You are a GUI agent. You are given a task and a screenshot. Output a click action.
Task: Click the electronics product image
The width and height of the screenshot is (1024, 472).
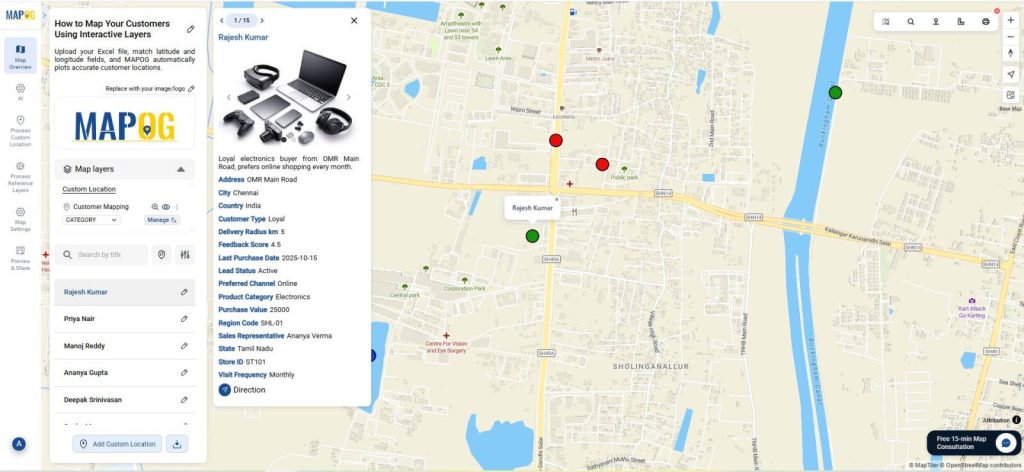[x=288, y=97]
